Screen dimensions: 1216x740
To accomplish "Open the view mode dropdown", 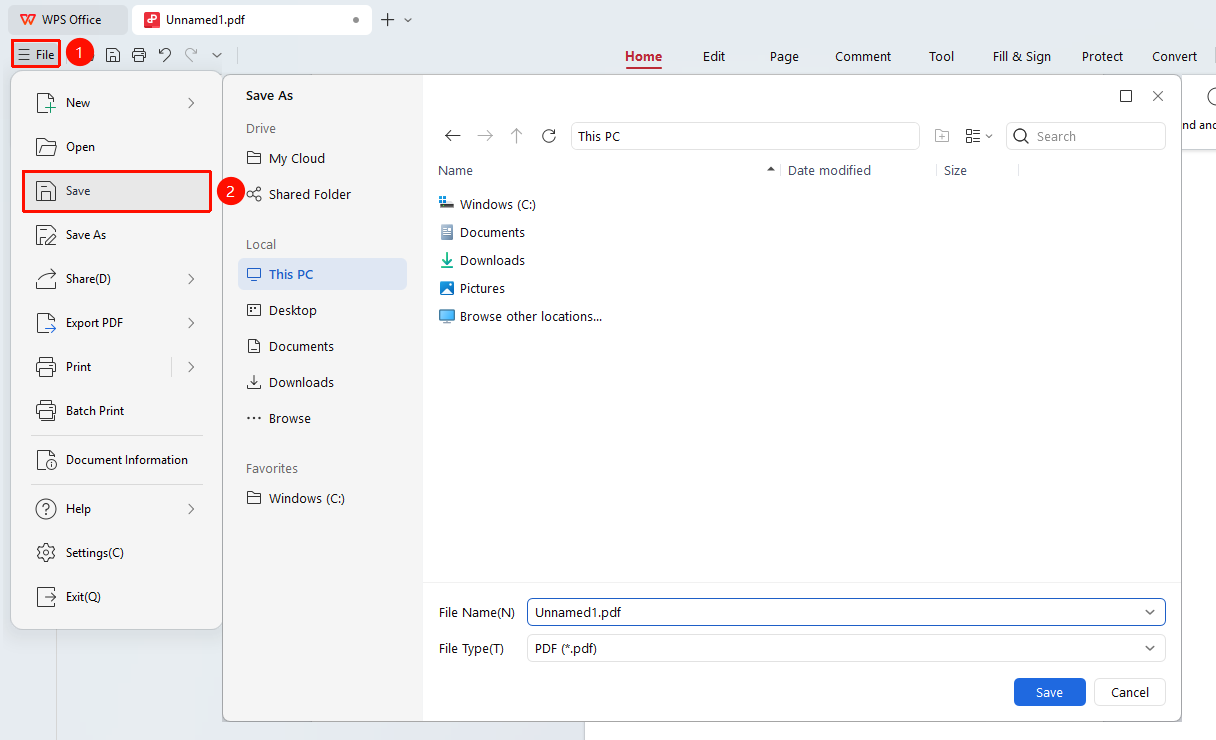I will tap(978, 136).
